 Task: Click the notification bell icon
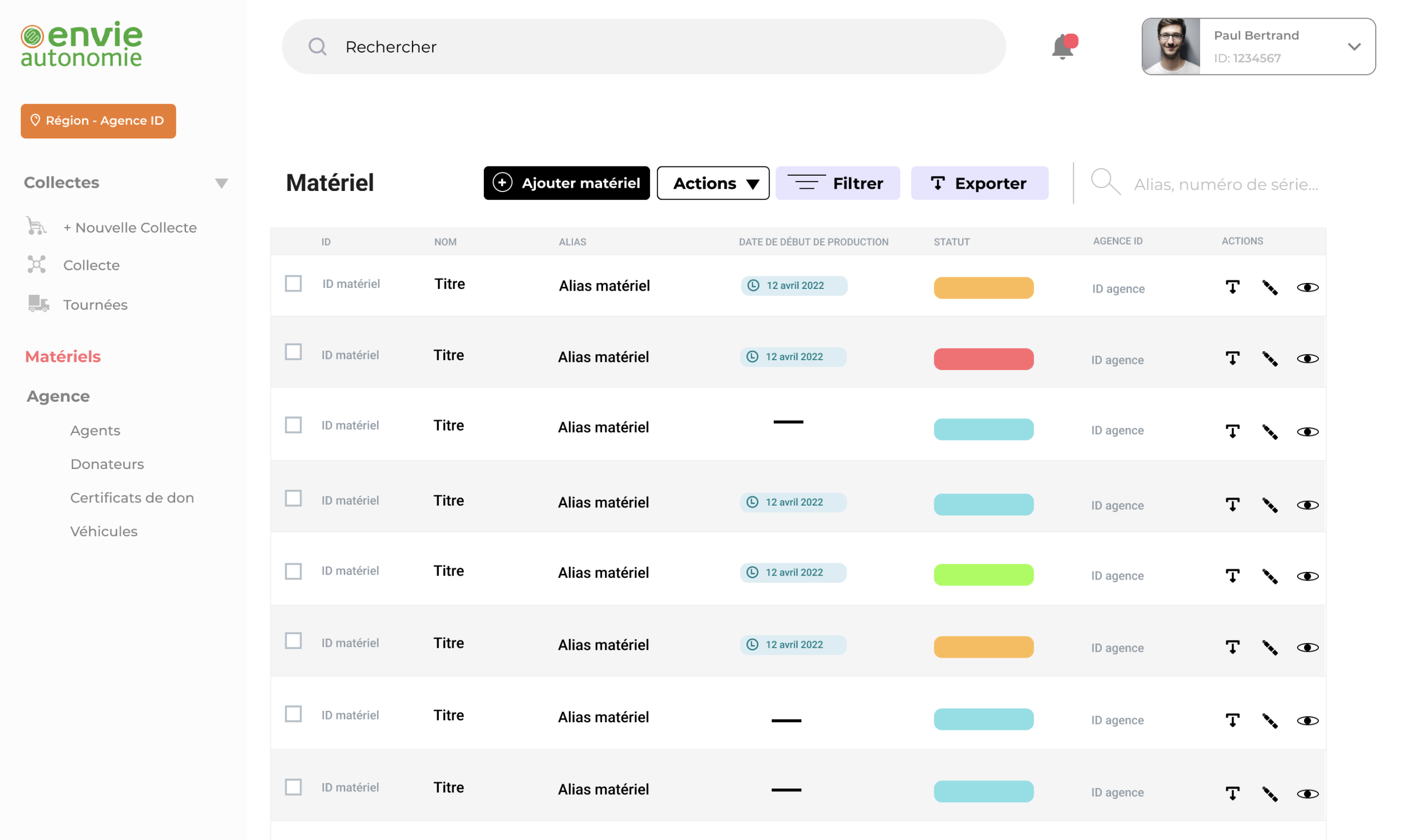pyautogui.click(x=1063, y=47)
